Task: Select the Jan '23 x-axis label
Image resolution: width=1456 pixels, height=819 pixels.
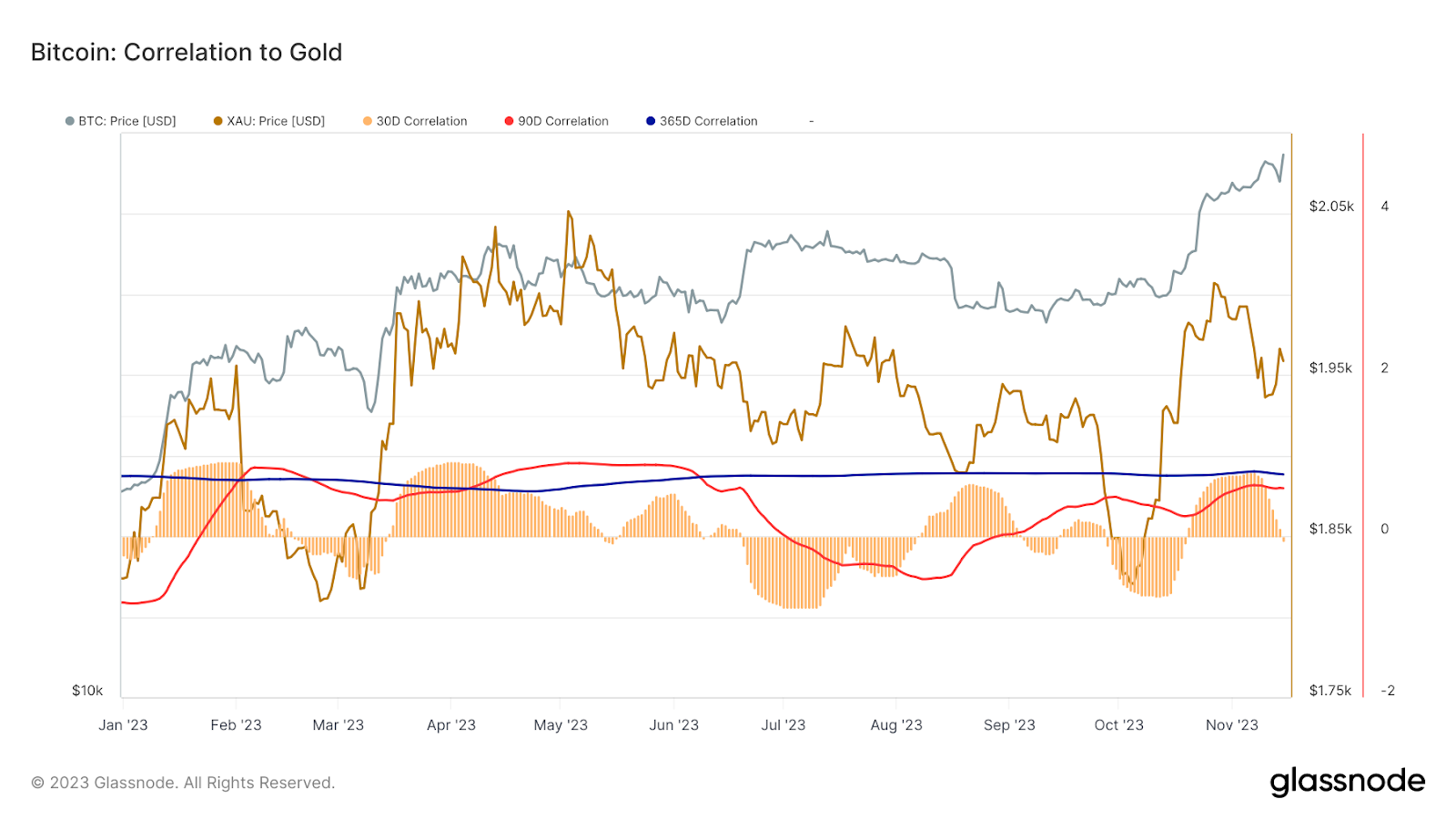Action: pyautogui.click(x=123, y=725)
